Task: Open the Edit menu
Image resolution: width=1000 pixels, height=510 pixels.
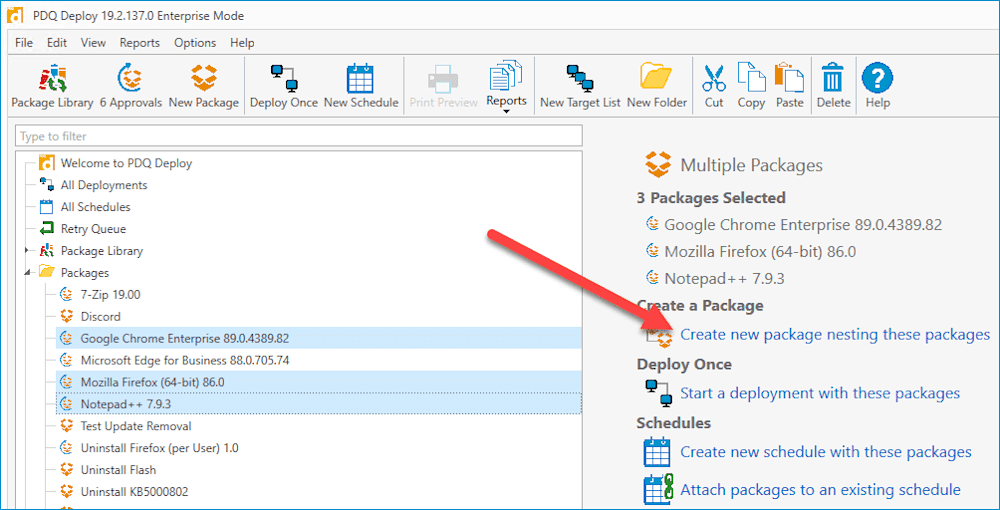Action: pos(57,43)
